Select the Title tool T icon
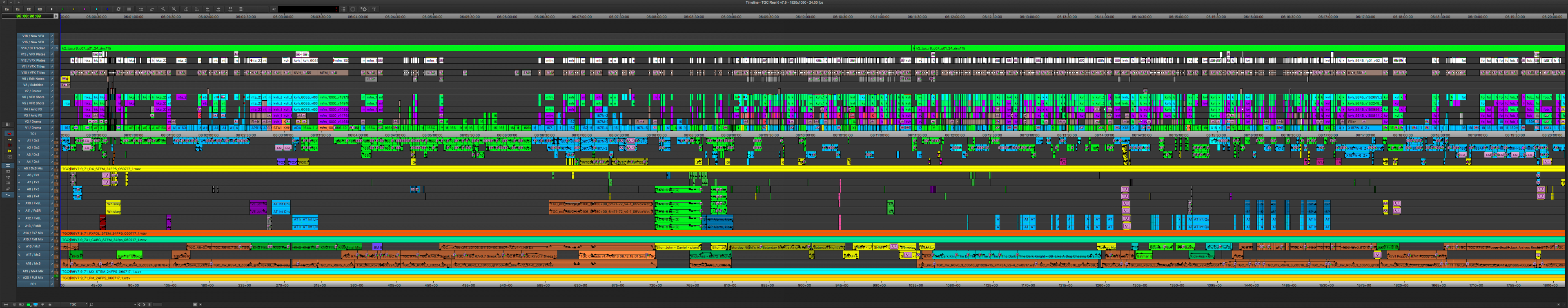Viewport: 1568px width, 308px height. [374, 10]
